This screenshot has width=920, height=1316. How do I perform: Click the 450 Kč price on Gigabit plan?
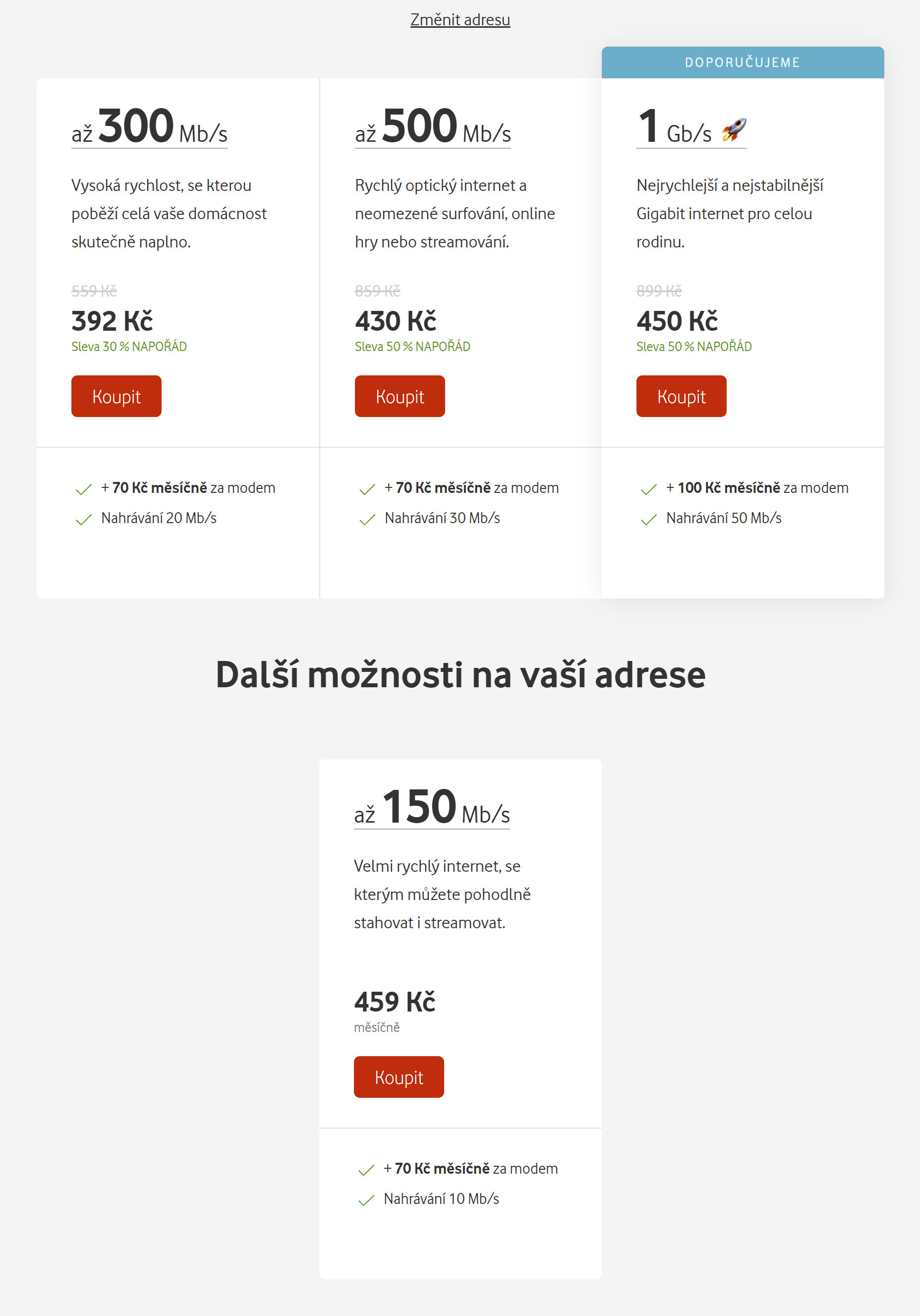[677, 321]
